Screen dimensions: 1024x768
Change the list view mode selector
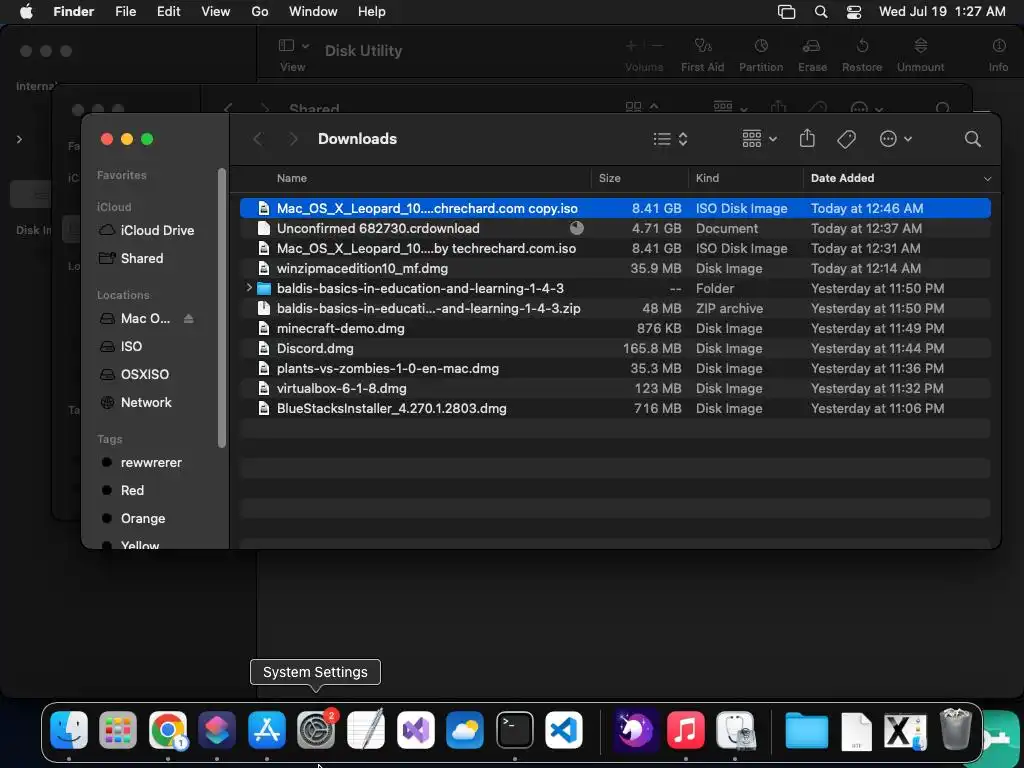tap(670, 139)
